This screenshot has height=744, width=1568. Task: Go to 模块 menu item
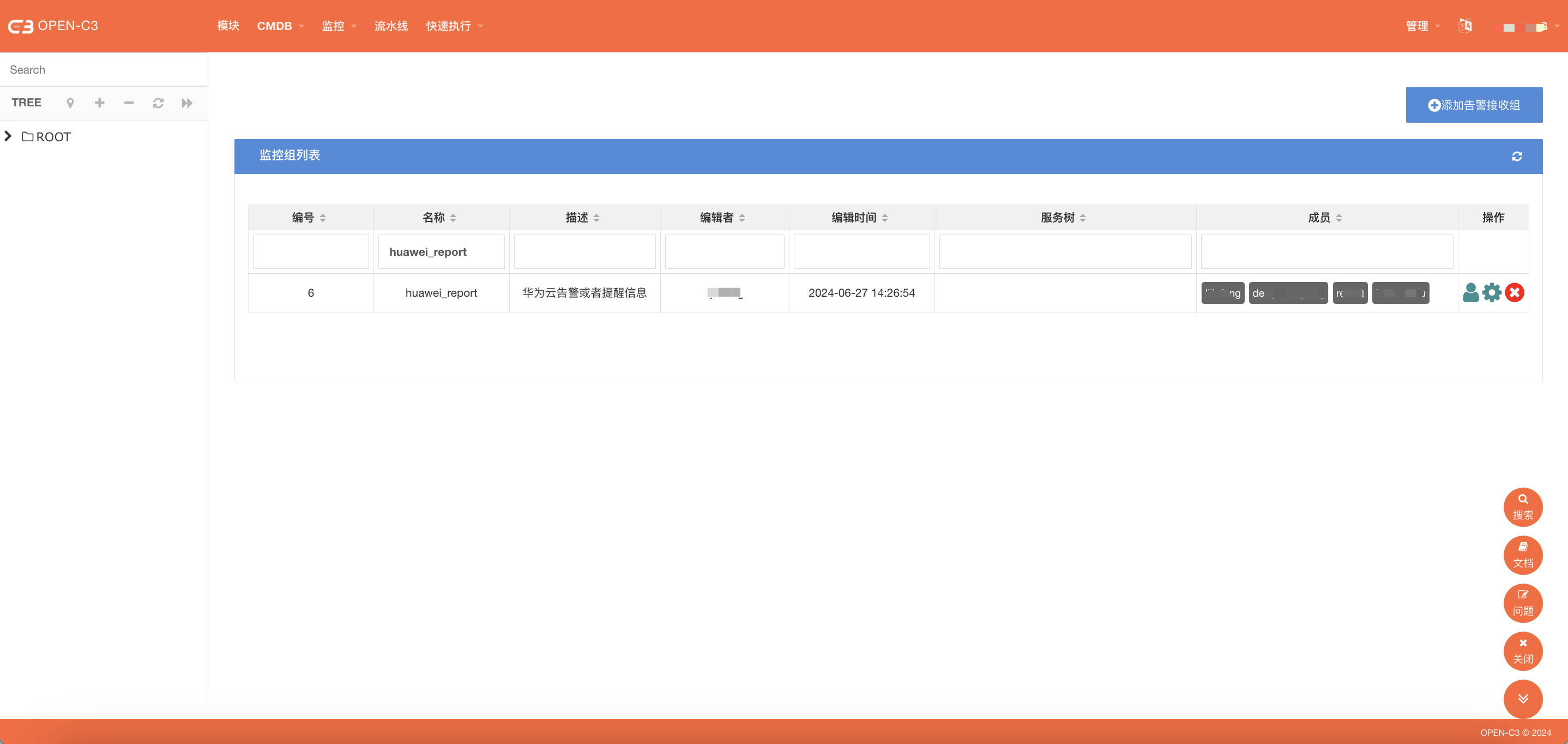(228, 26)
